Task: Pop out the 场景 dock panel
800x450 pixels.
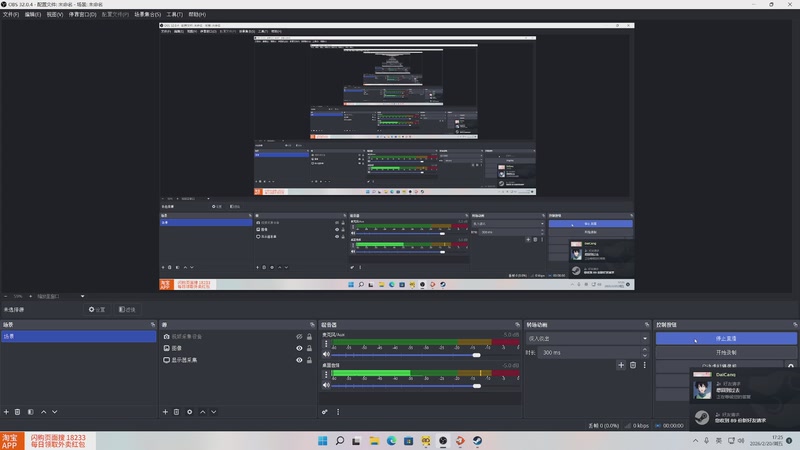Action: point(153,324)
